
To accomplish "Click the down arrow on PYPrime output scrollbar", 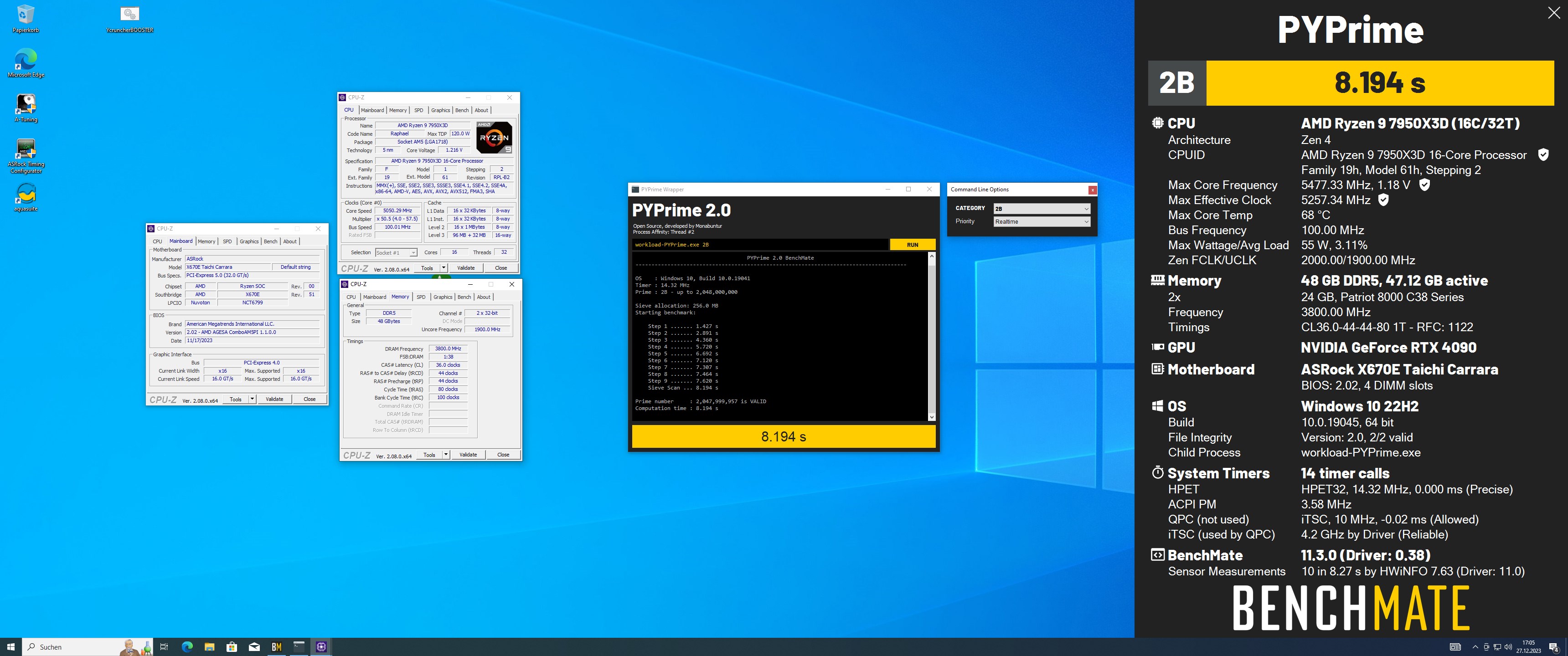I will tap(931, 417).
